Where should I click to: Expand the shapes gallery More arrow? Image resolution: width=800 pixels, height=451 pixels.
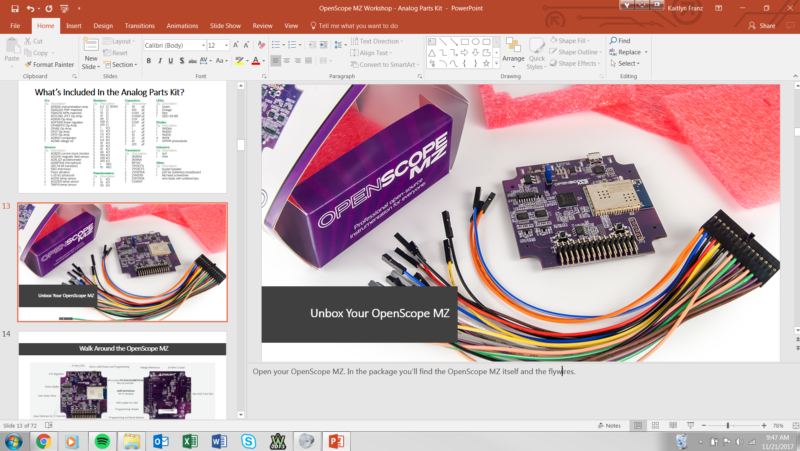(496, 63)
